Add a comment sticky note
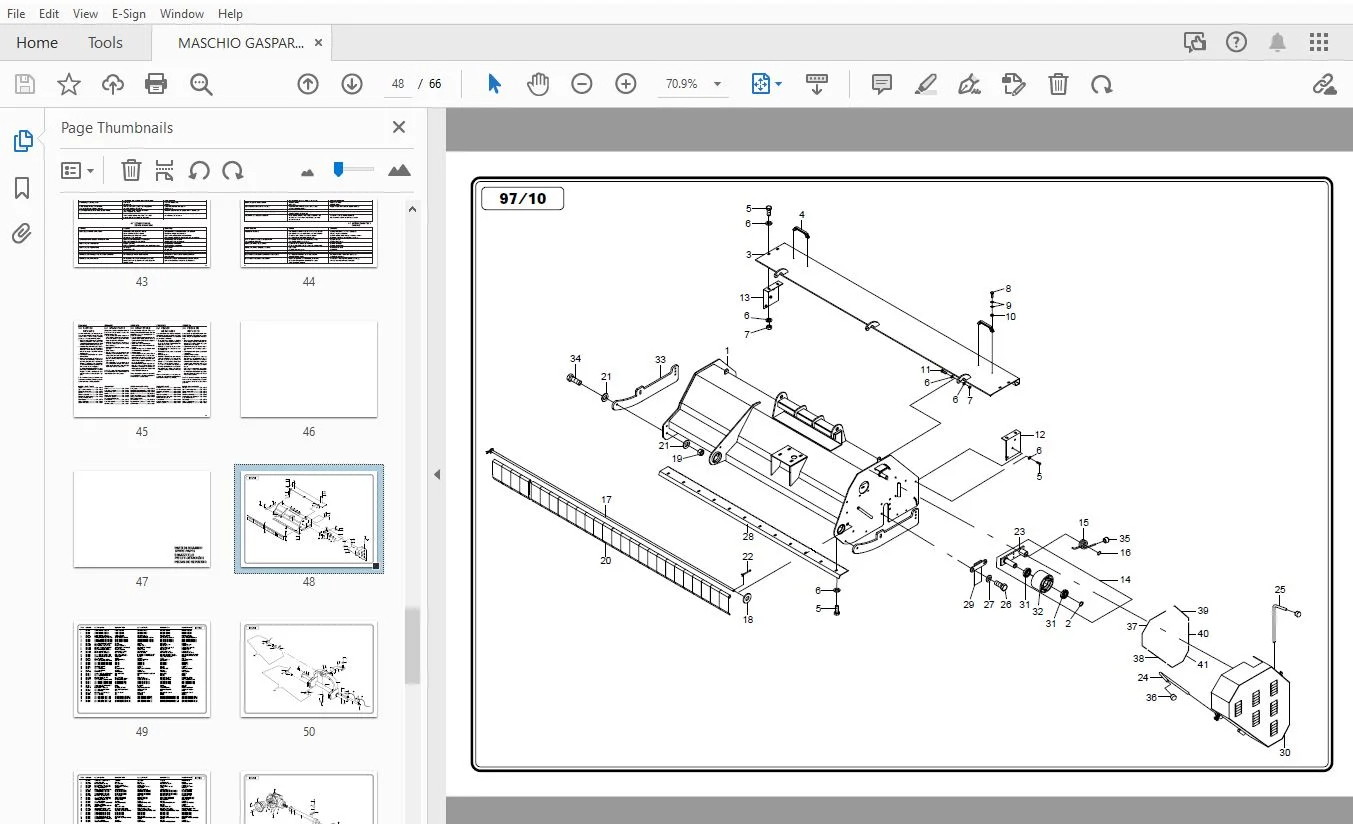This screenshot has height=824, width=1353. click(882, 84)
